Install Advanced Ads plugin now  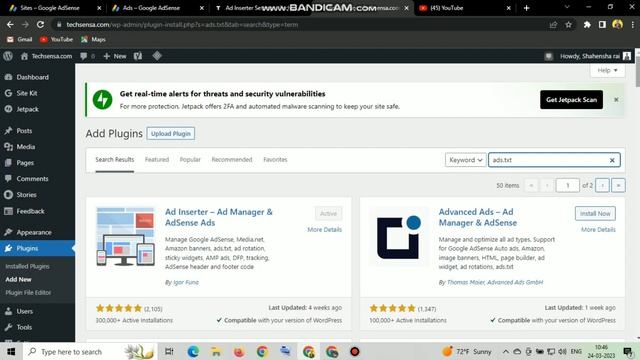pyautogui.click(x=595, y=213)
